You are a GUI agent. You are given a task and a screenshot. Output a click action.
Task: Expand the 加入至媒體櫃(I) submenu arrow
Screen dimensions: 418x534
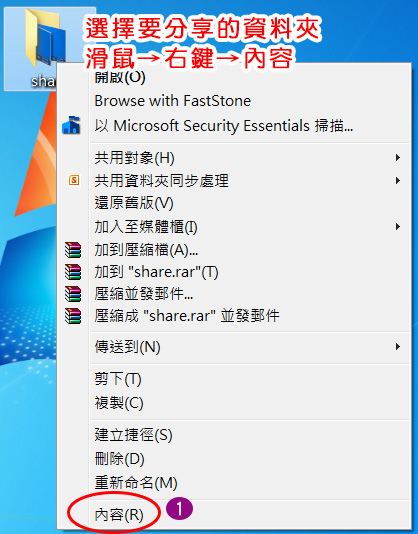[x=397, y=226]
